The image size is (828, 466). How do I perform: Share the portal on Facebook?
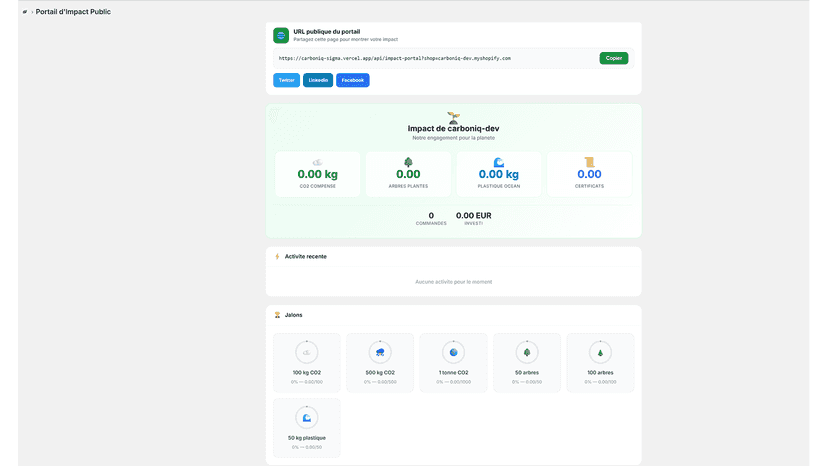pyautogui.click(x=353, y=80)
